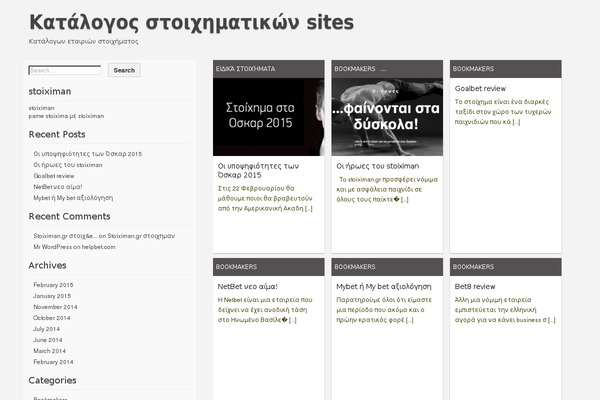600x400 pixels.
Task: Open the February 2014 archive
Action: pyautogui.click(x=53, y=362)
